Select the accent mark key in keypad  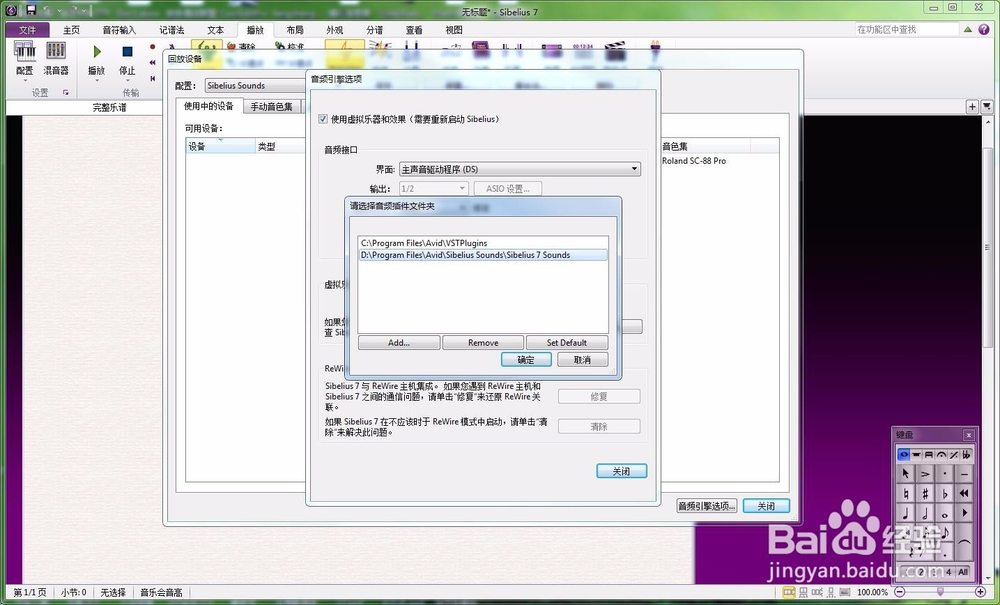click(x=925, y=474)
